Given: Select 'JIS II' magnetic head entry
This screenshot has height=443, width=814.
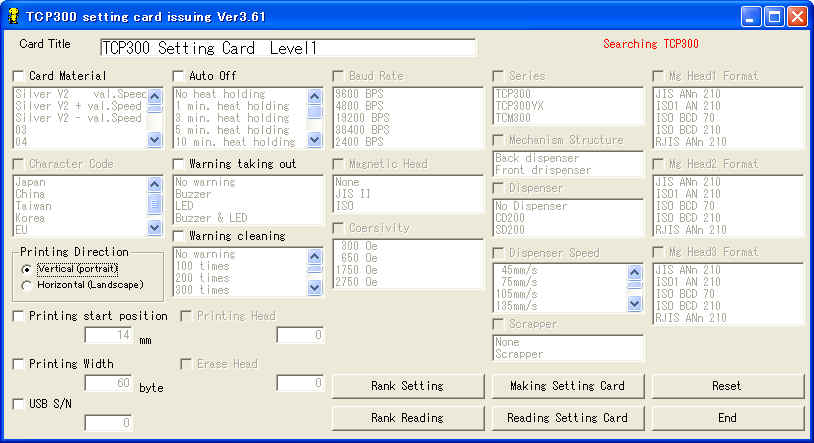Looking at the screenshot, I should pyautogui.click(x=352, y=194).
